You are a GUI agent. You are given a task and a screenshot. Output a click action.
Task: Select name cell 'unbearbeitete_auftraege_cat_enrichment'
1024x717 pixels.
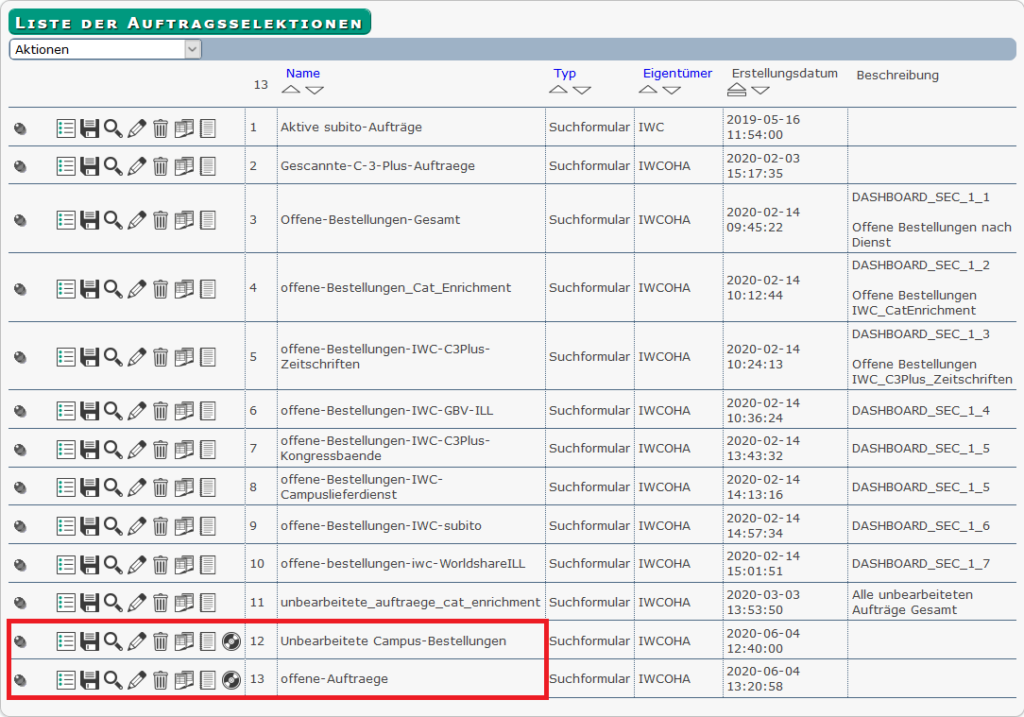pyautogui.click(x=411, y=602)
